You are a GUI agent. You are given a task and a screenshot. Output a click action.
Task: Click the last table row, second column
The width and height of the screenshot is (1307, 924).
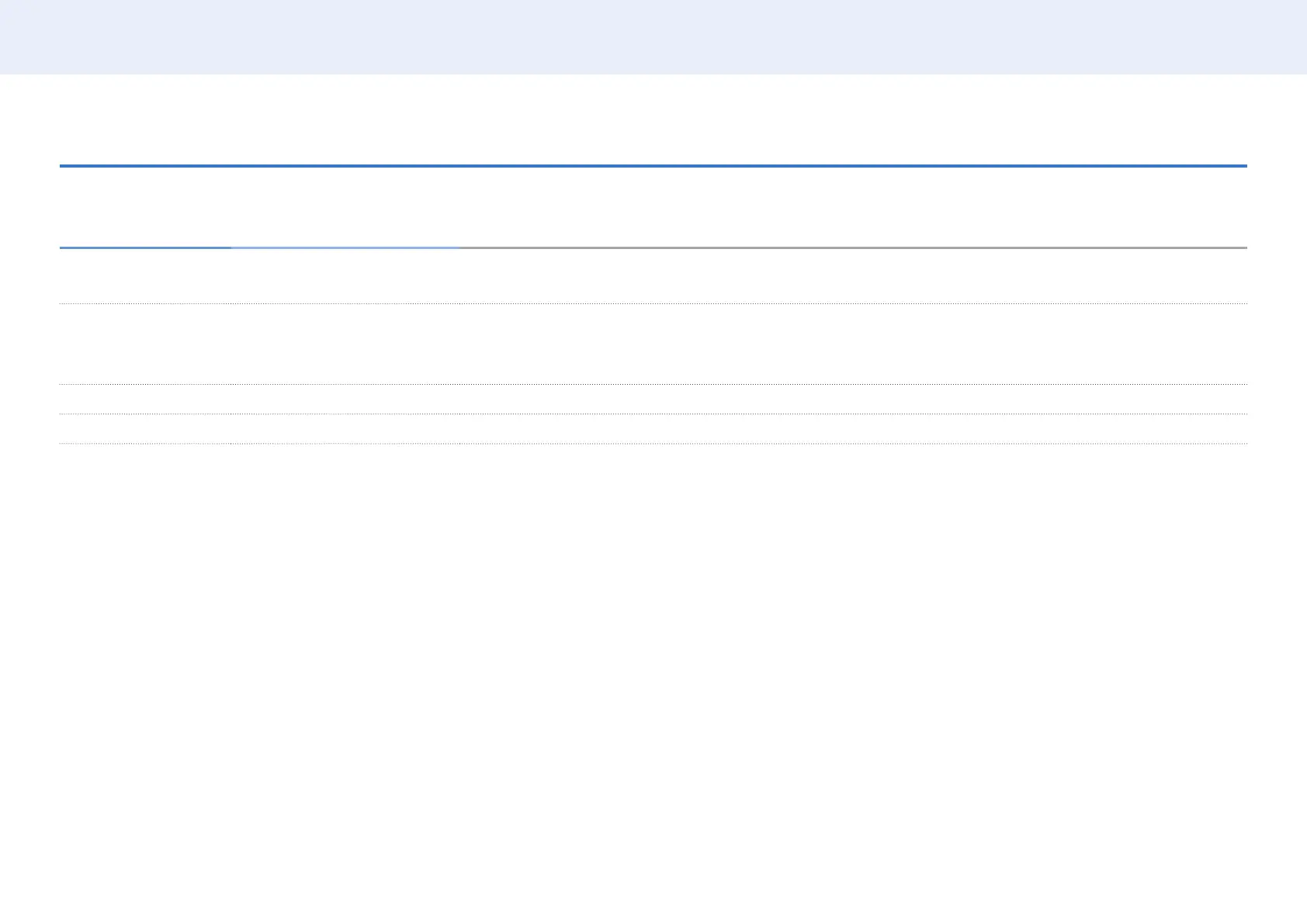pyautogui.click(x=345, y=429)
